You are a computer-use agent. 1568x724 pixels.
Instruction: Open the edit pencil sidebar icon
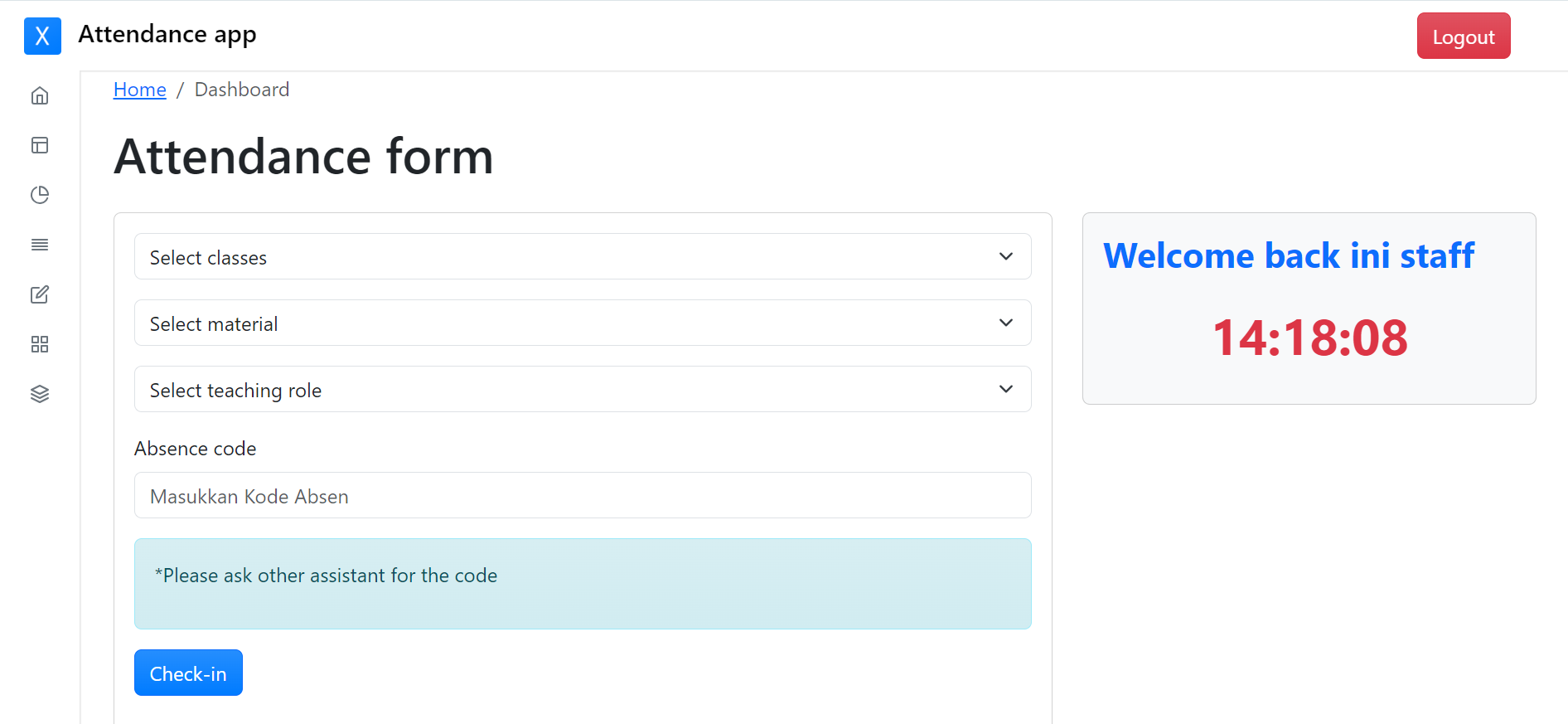pos(40,294)
